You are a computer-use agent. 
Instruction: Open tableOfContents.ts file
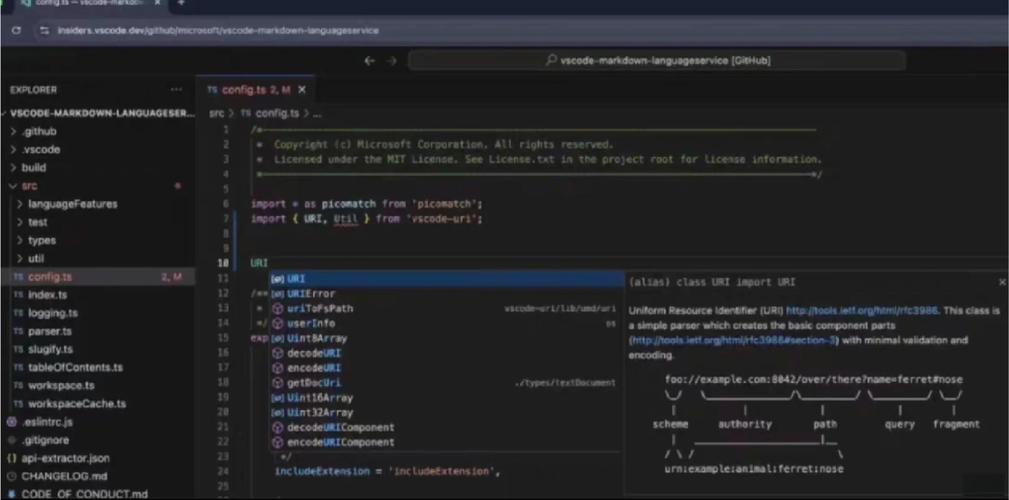[98, 367]
